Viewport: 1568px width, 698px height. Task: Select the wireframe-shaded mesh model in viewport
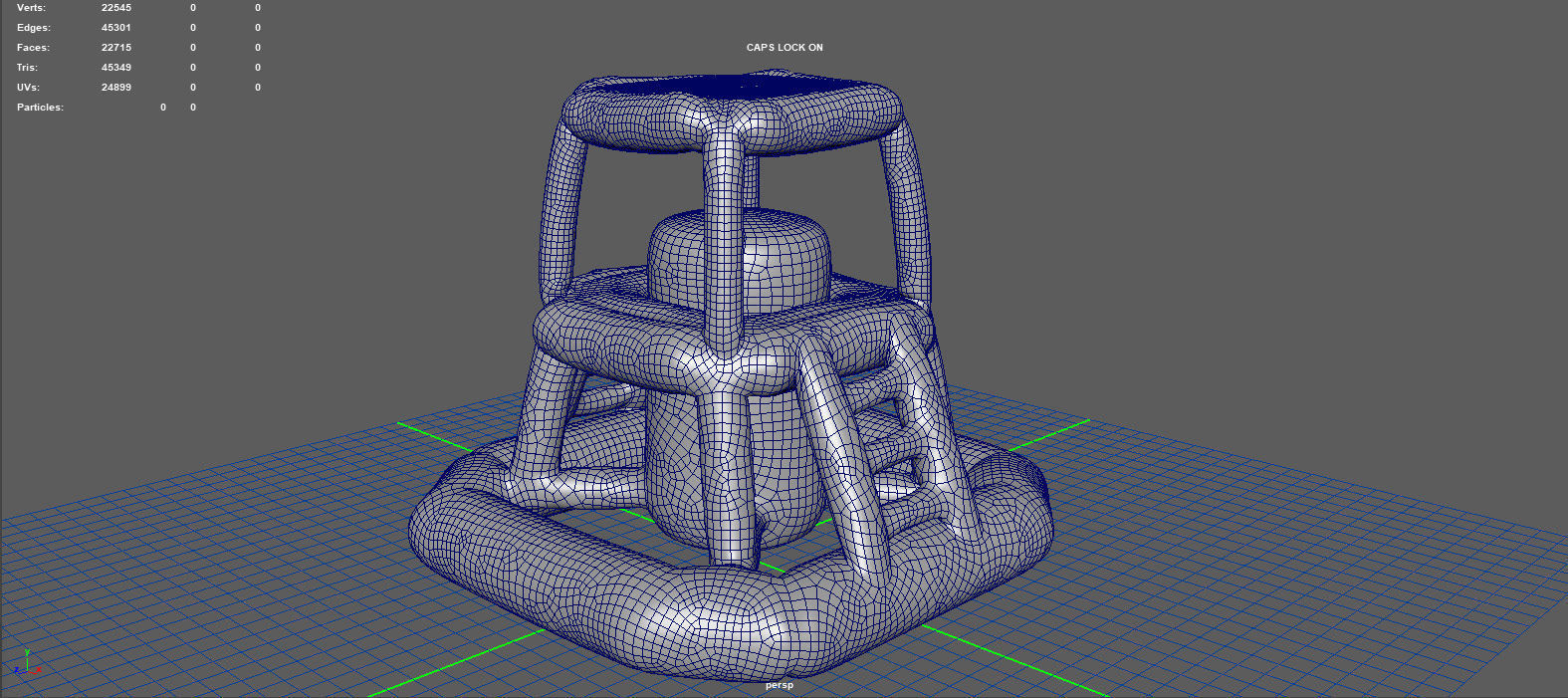pos(731,376)
